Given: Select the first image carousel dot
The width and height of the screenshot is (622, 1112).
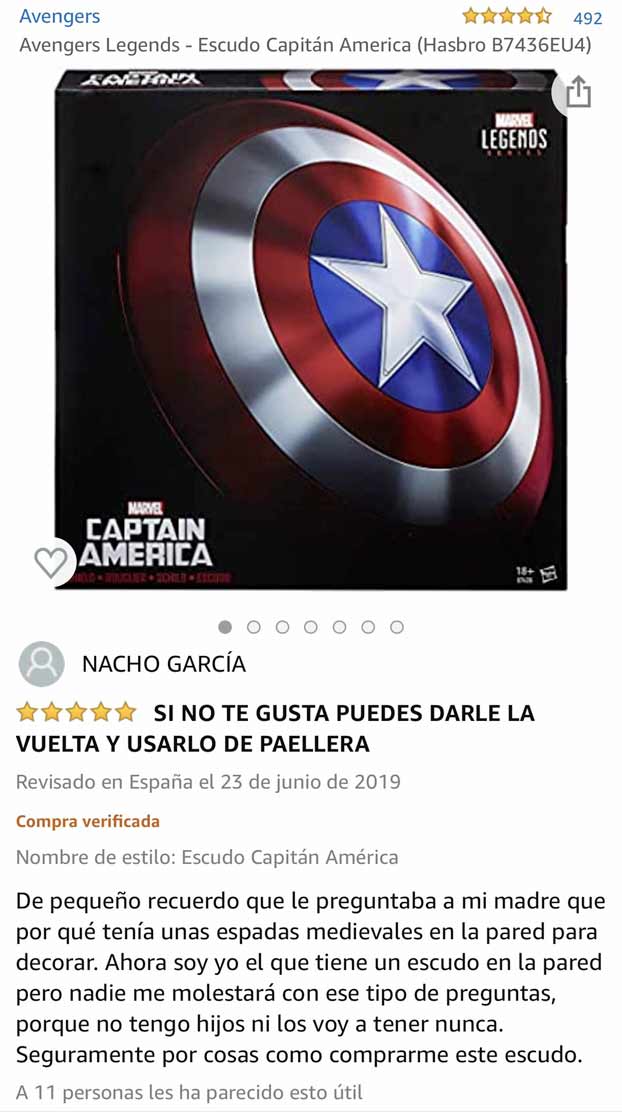Looking at the screenshot, I should coord(226,627).
